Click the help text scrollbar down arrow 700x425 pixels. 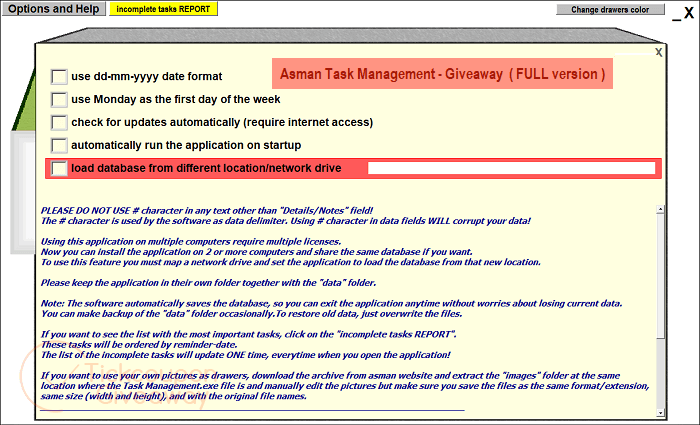660,413
